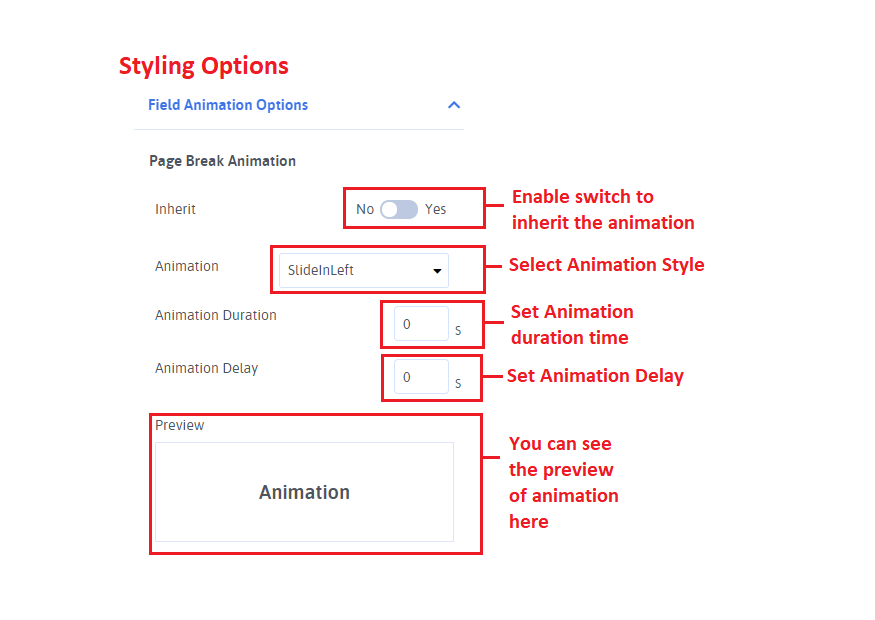This screenshot has width=875, height=620.
Task: Click the "Select Animation Style" annotation text
Action: [x=606, y=265]
